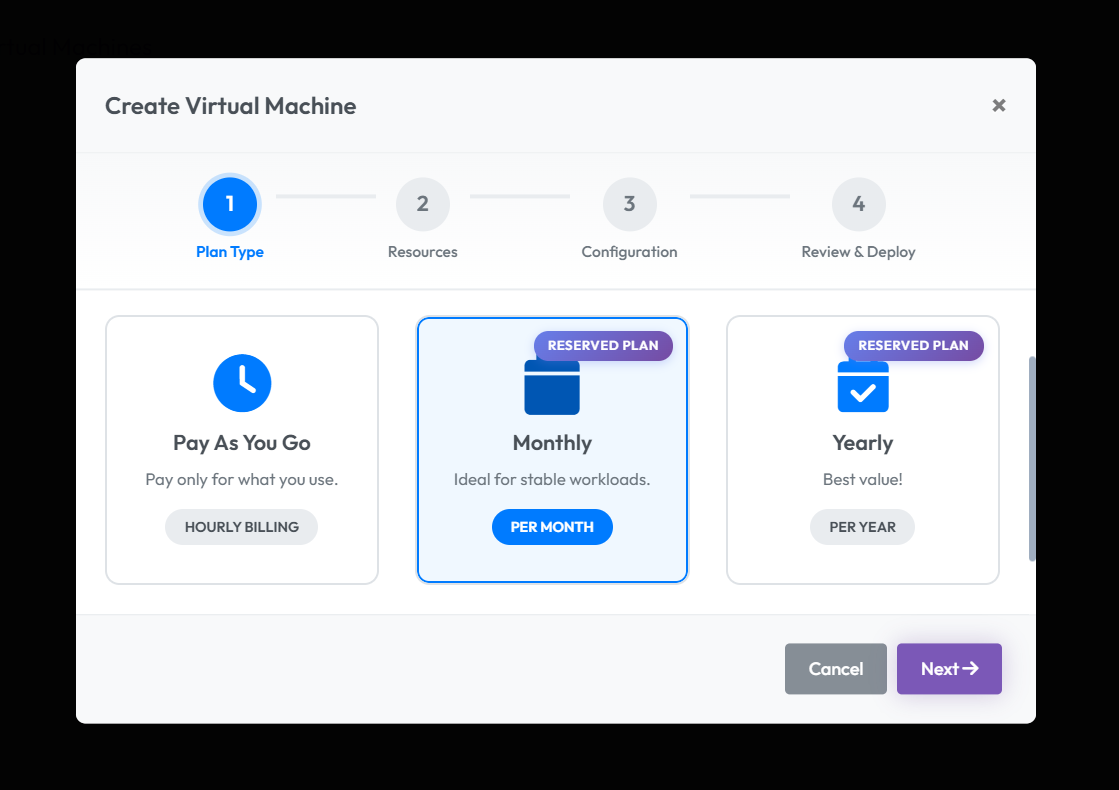Select the Pay As You Go plan card

(242, 450)
